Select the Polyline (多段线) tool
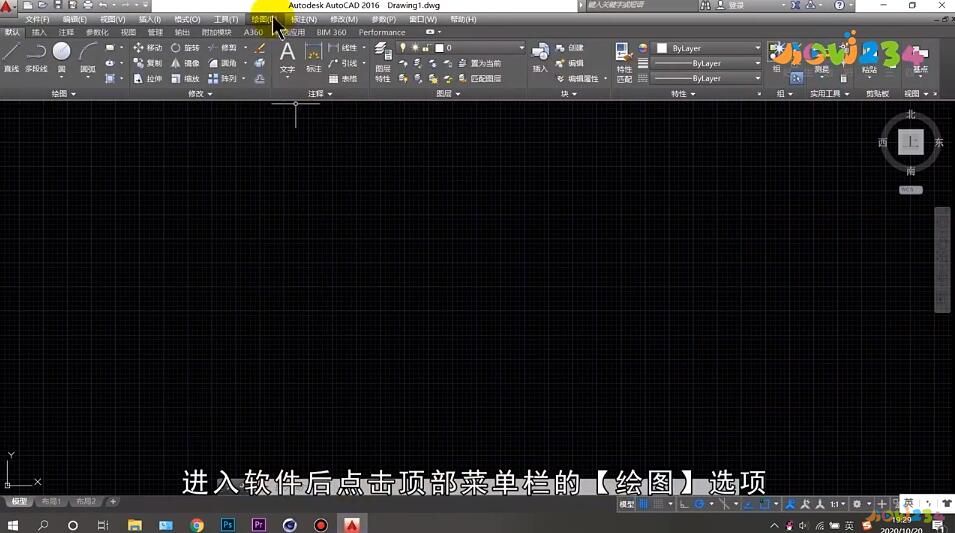The width and height of the screenshot is (955, 533). pos(37,58)
